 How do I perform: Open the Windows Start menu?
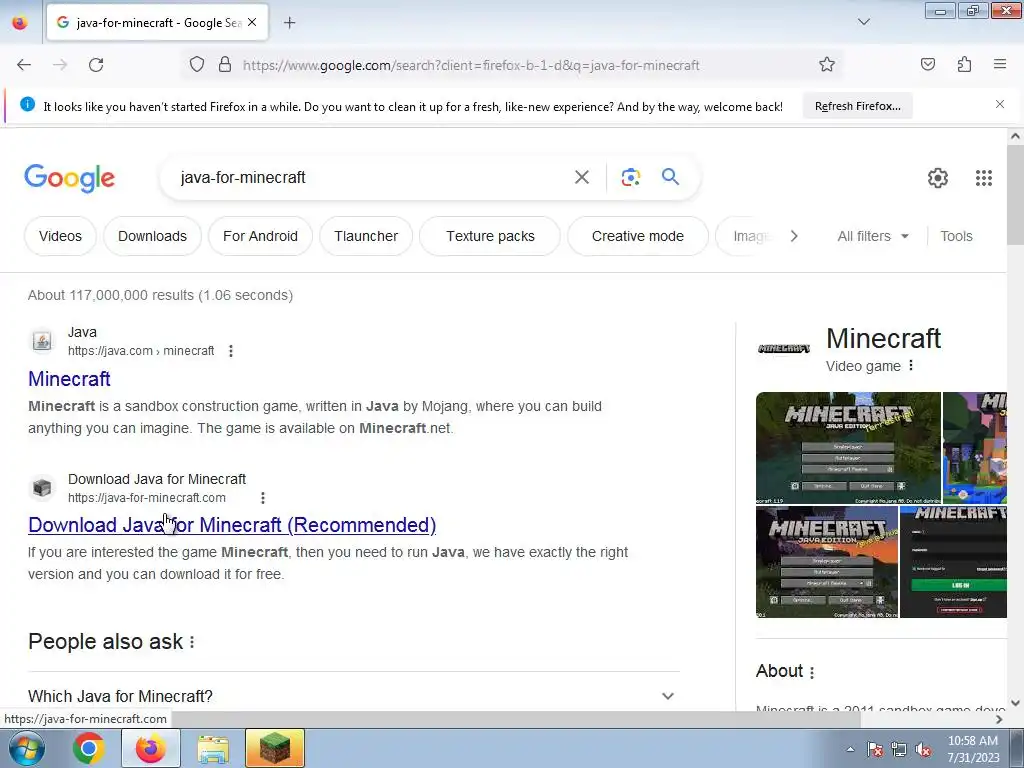coord(25,748)
